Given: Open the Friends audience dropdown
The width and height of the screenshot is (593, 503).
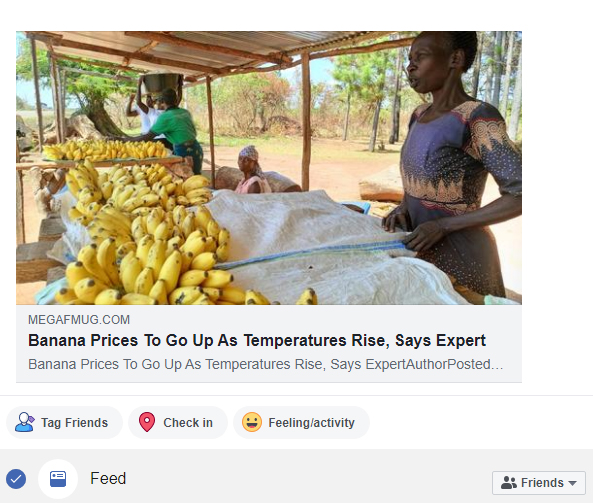Looking at the screenshot, I should click(539, 483).
